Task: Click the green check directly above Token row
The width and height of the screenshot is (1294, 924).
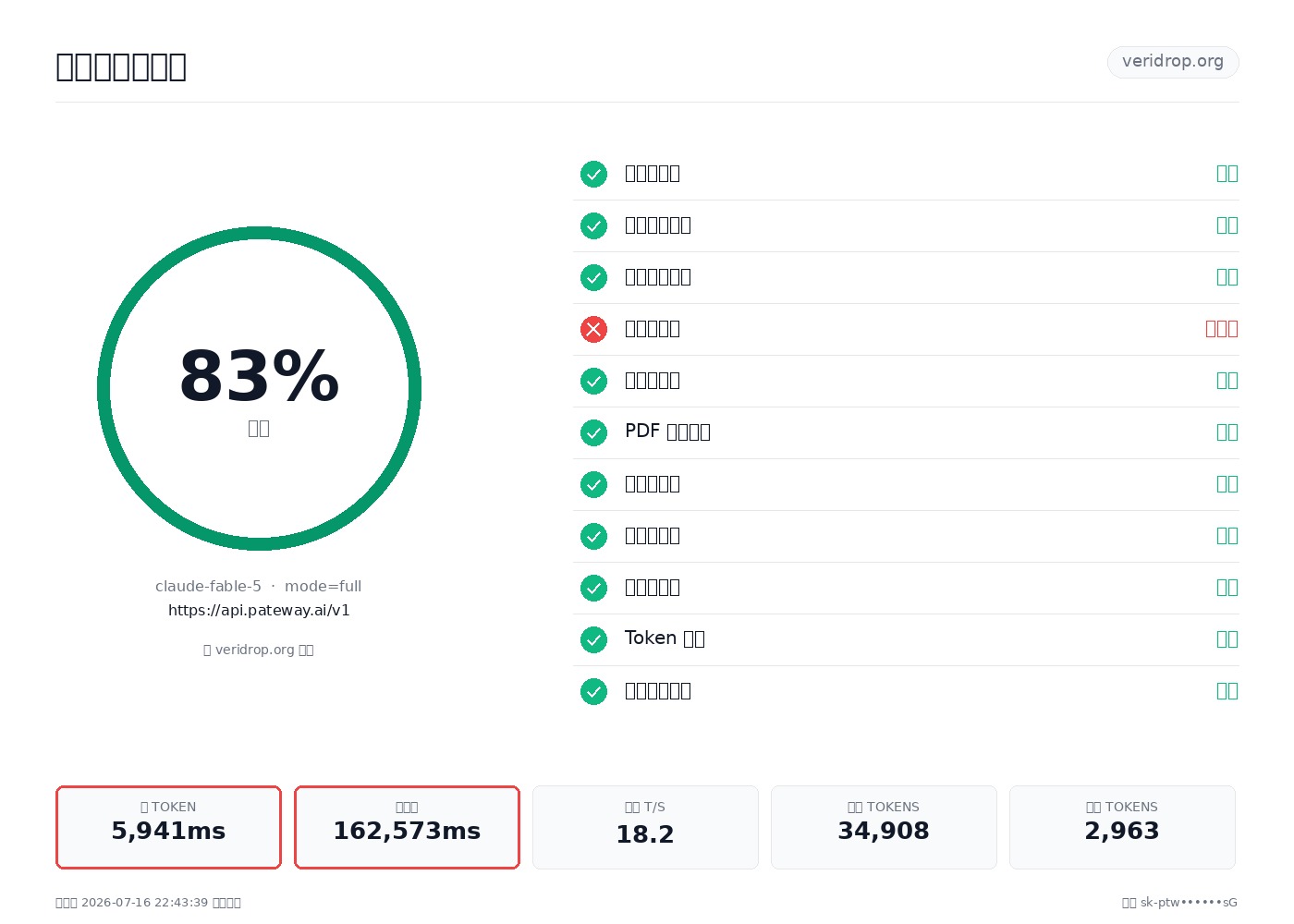Action: click(x=593, y=588)
